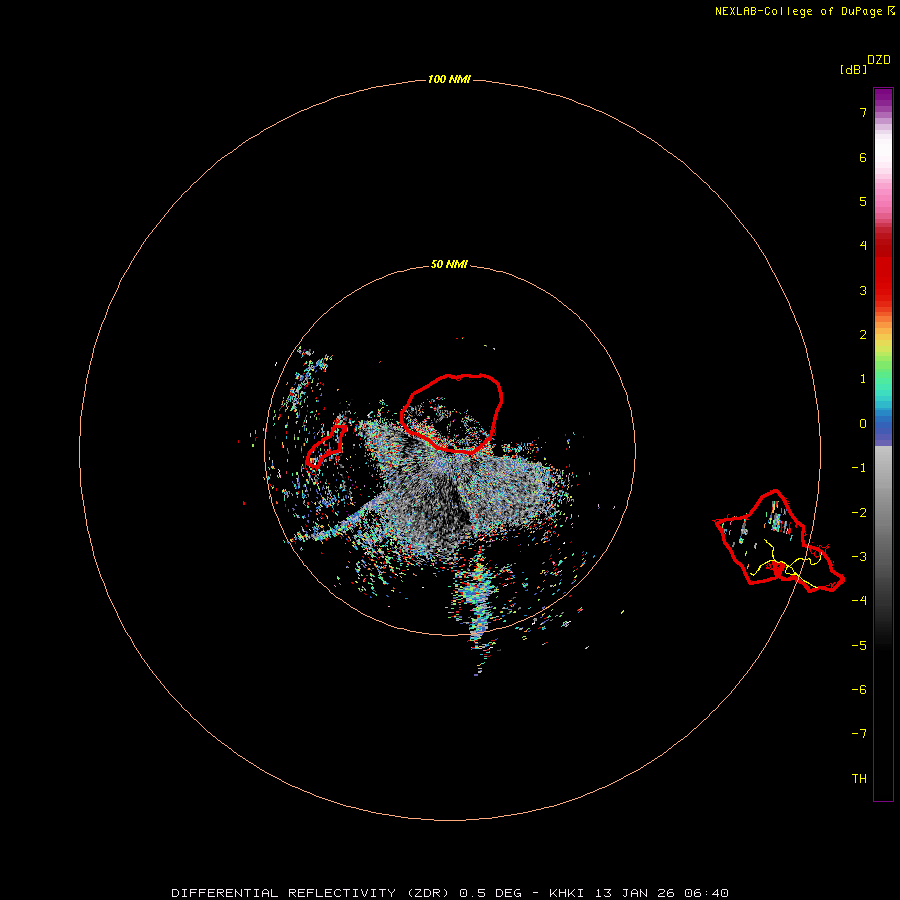
Task: Click the Differential Reflectivity title caption
Action: coord(450,893)
